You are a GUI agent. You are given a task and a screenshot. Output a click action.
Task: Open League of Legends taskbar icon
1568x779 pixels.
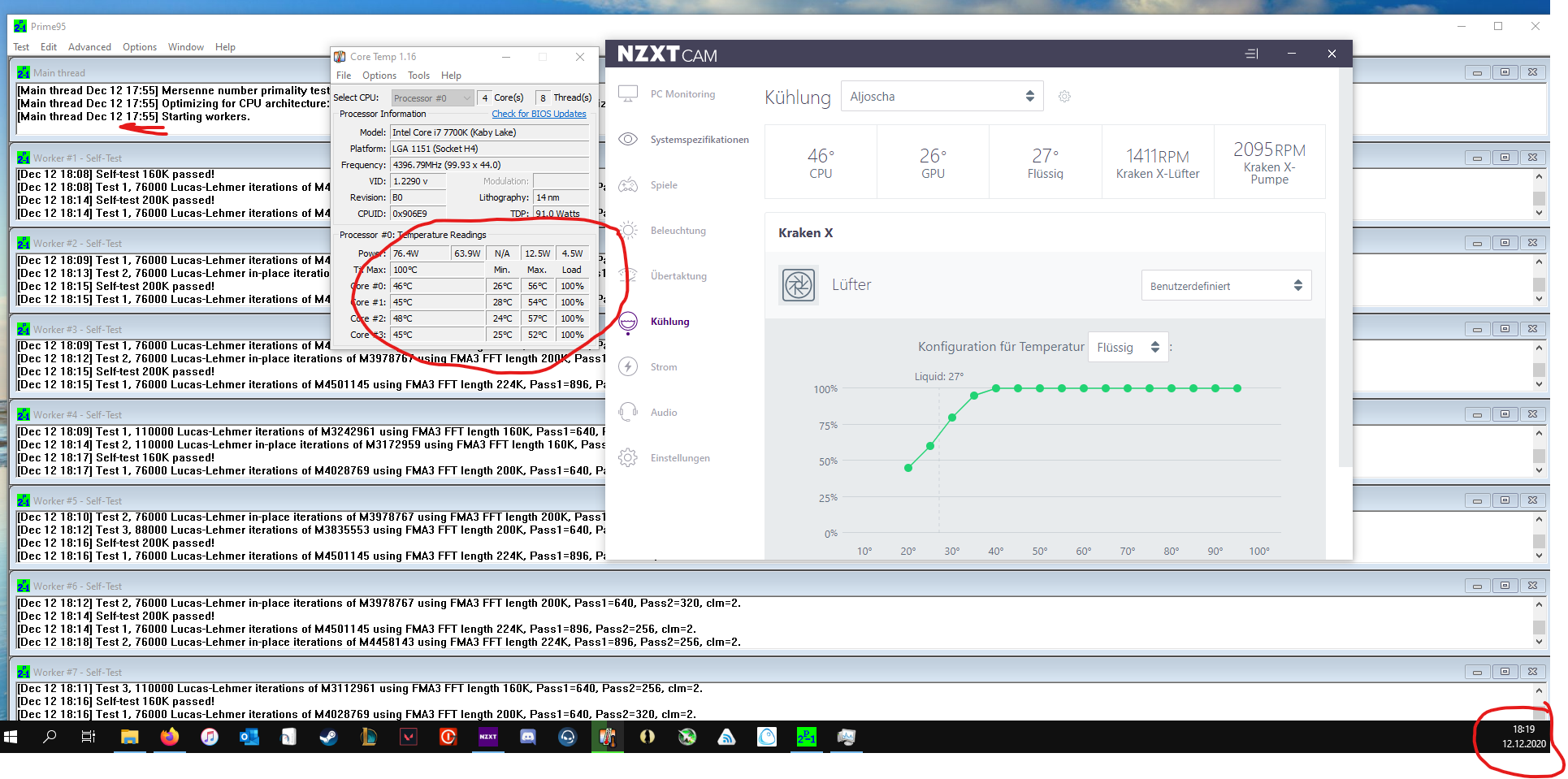click(369, 737)
